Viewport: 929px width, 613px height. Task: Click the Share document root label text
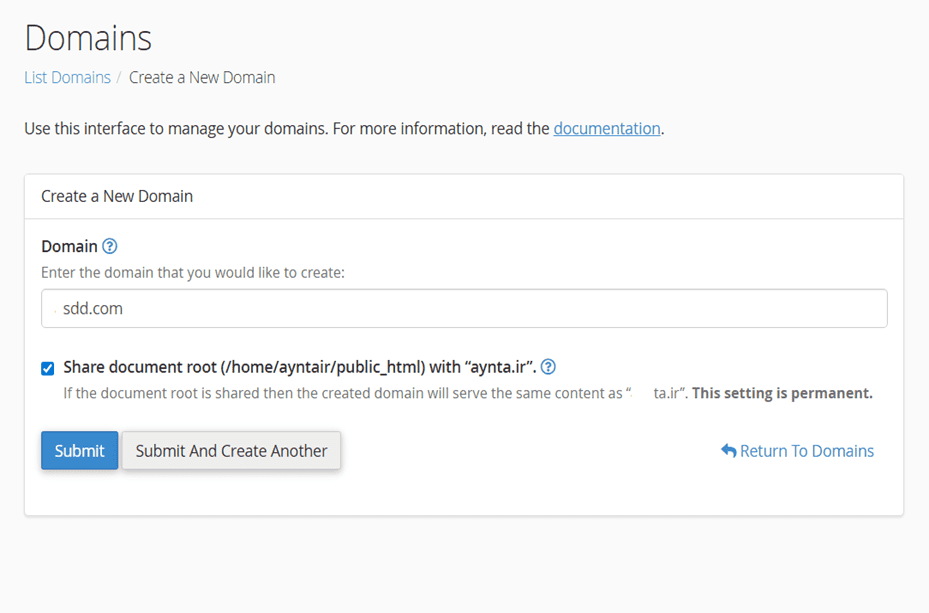[x=300, y=367]
